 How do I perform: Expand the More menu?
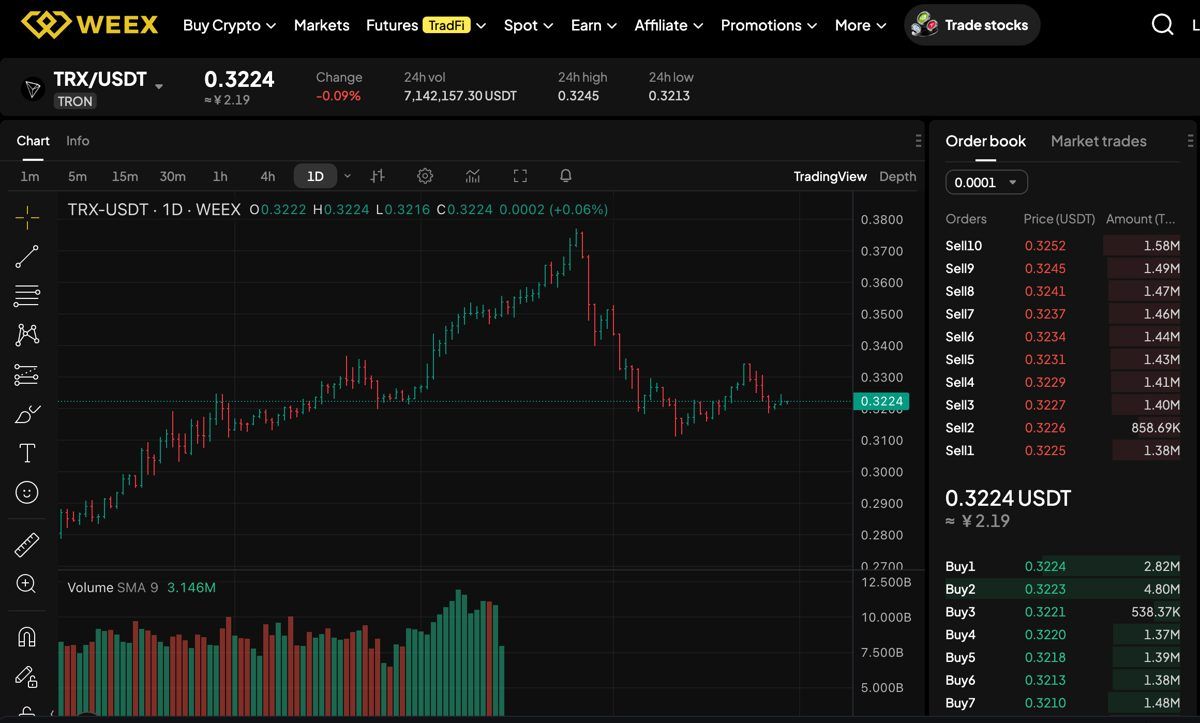click(861, 25)
